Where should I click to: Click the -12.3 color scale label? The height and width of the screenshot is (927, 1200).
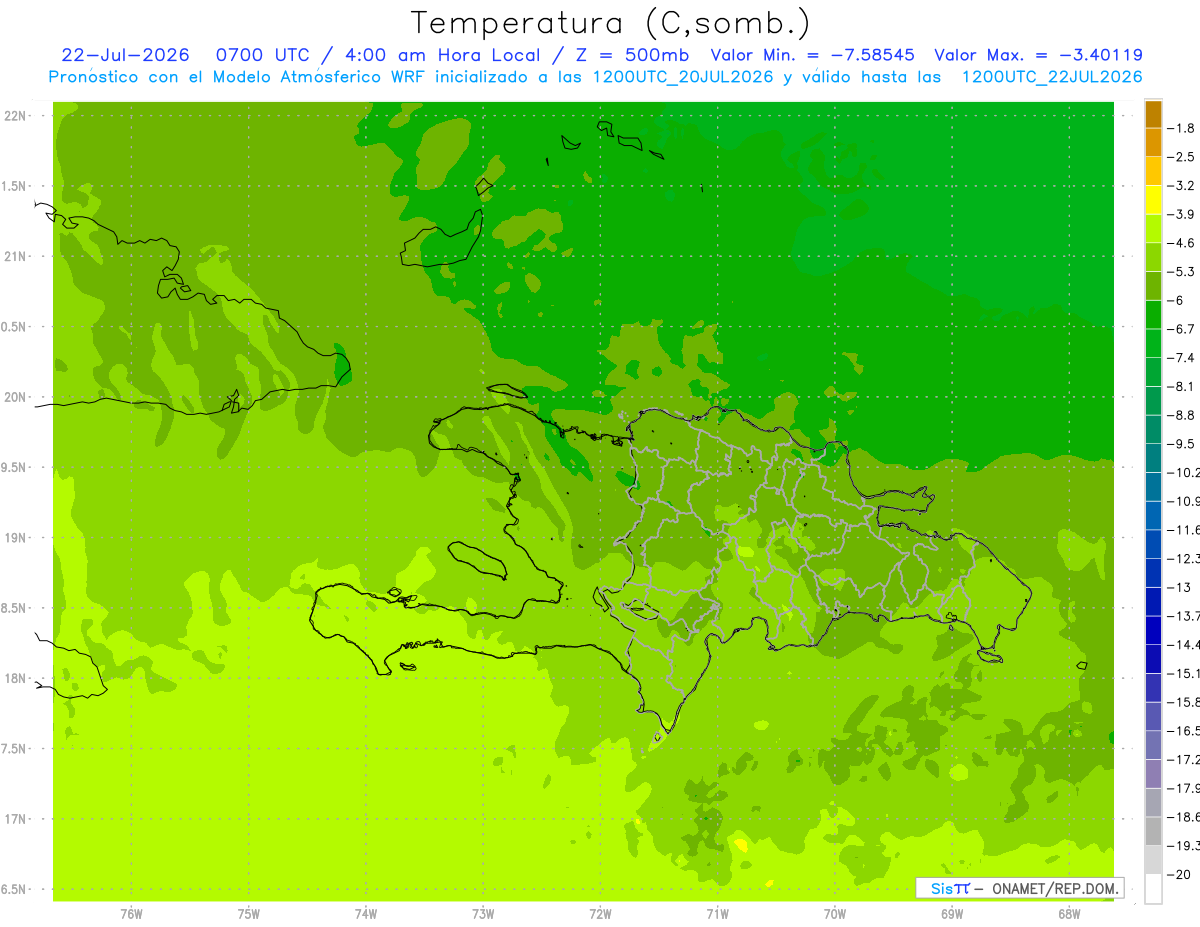pos(1184,559)
